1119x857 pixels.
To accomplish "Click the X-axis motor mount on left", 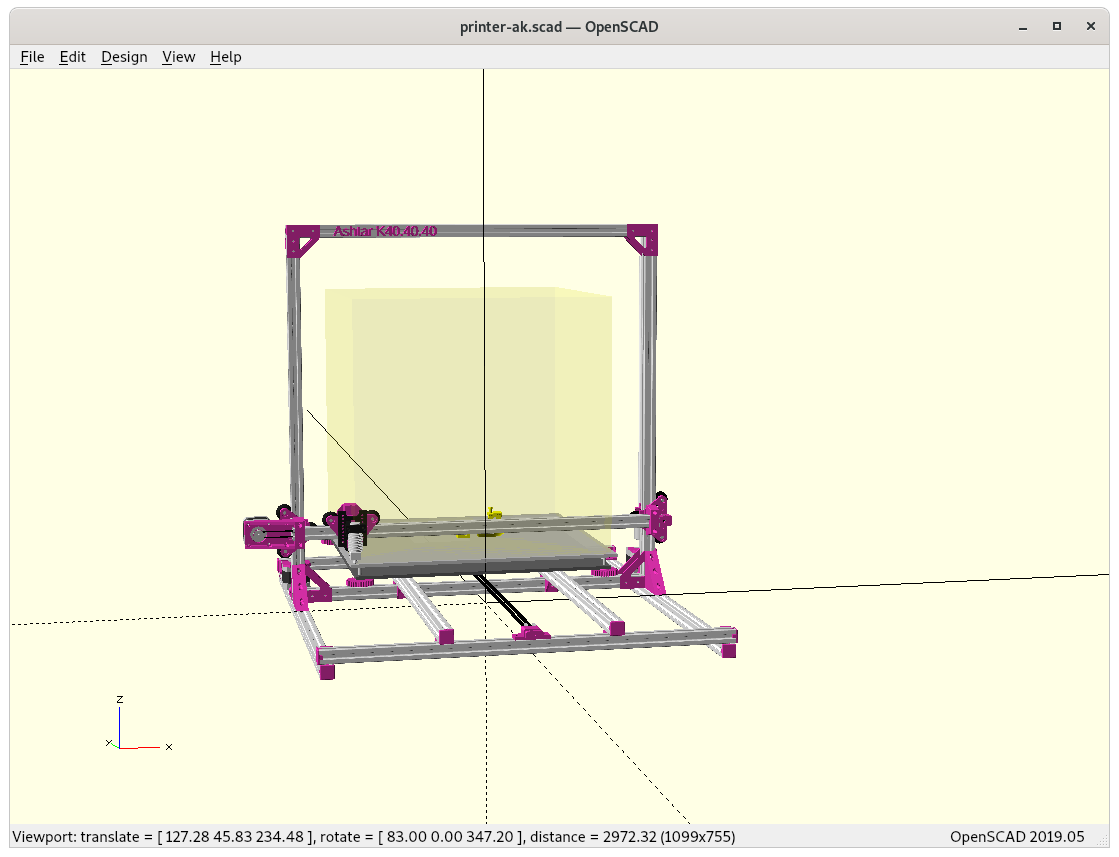I will pyautogui.click(x=264, y=533).
